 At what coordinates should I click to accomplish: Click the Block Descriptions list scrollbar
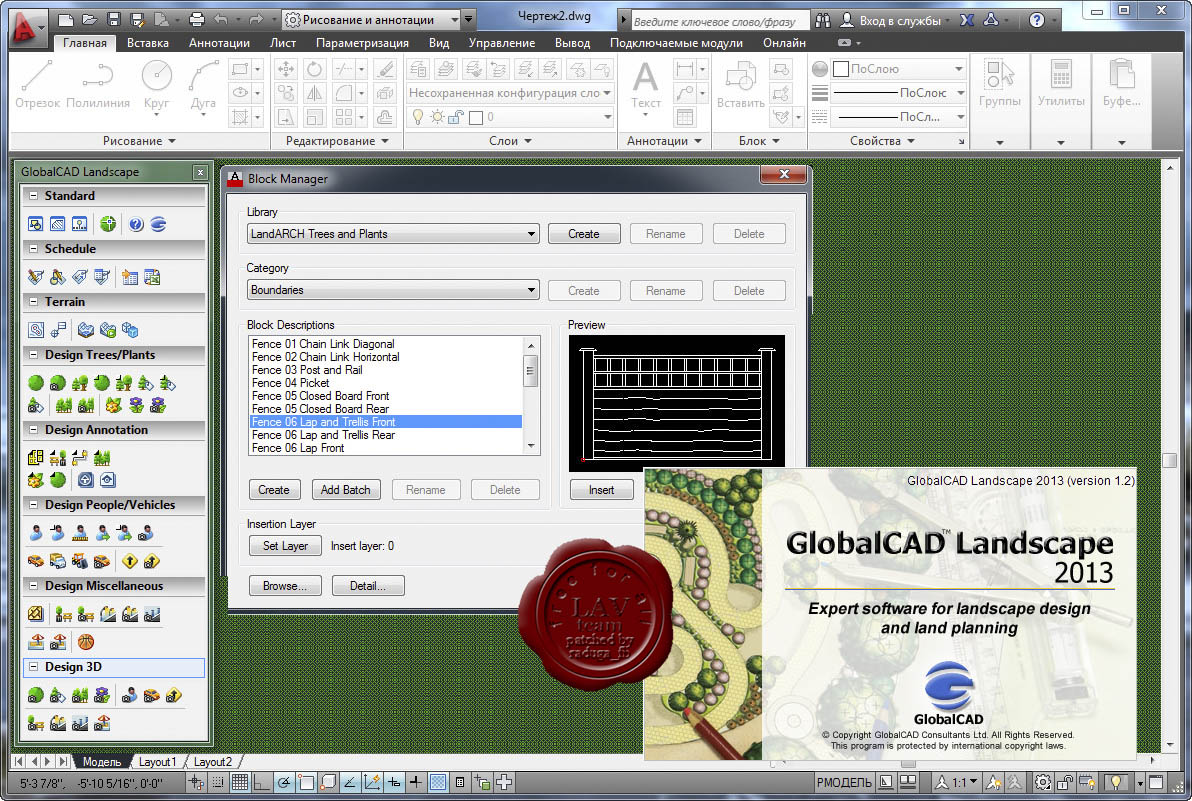pos(531,395)
